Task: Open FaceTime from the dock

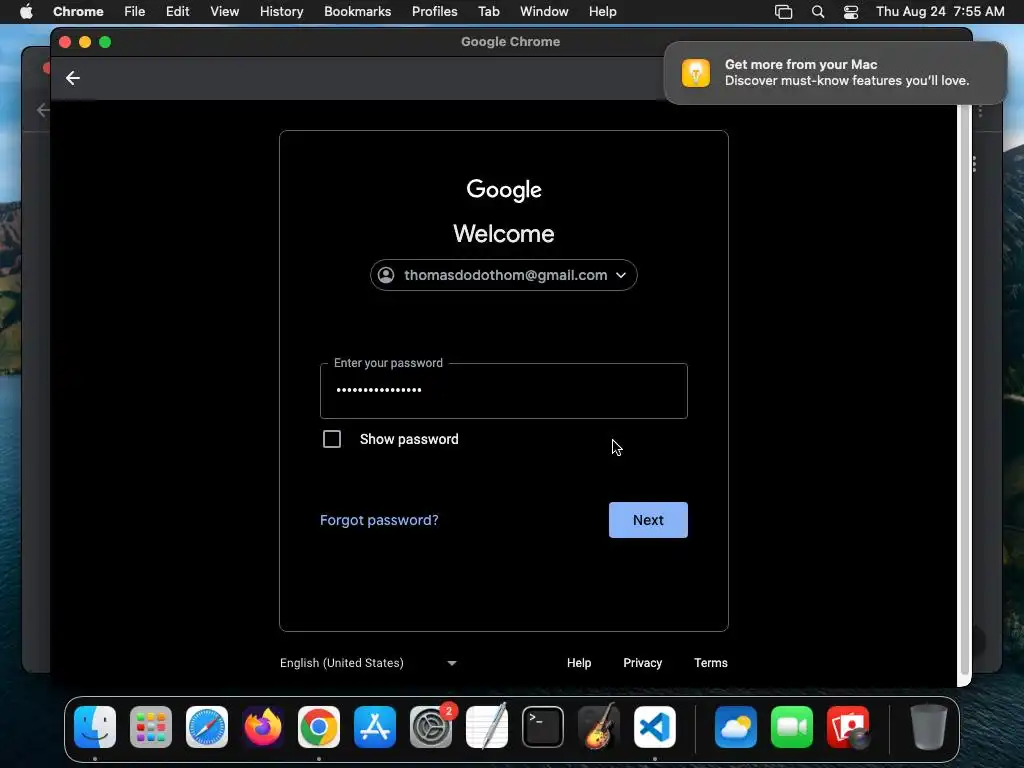Action: point(792,727)
